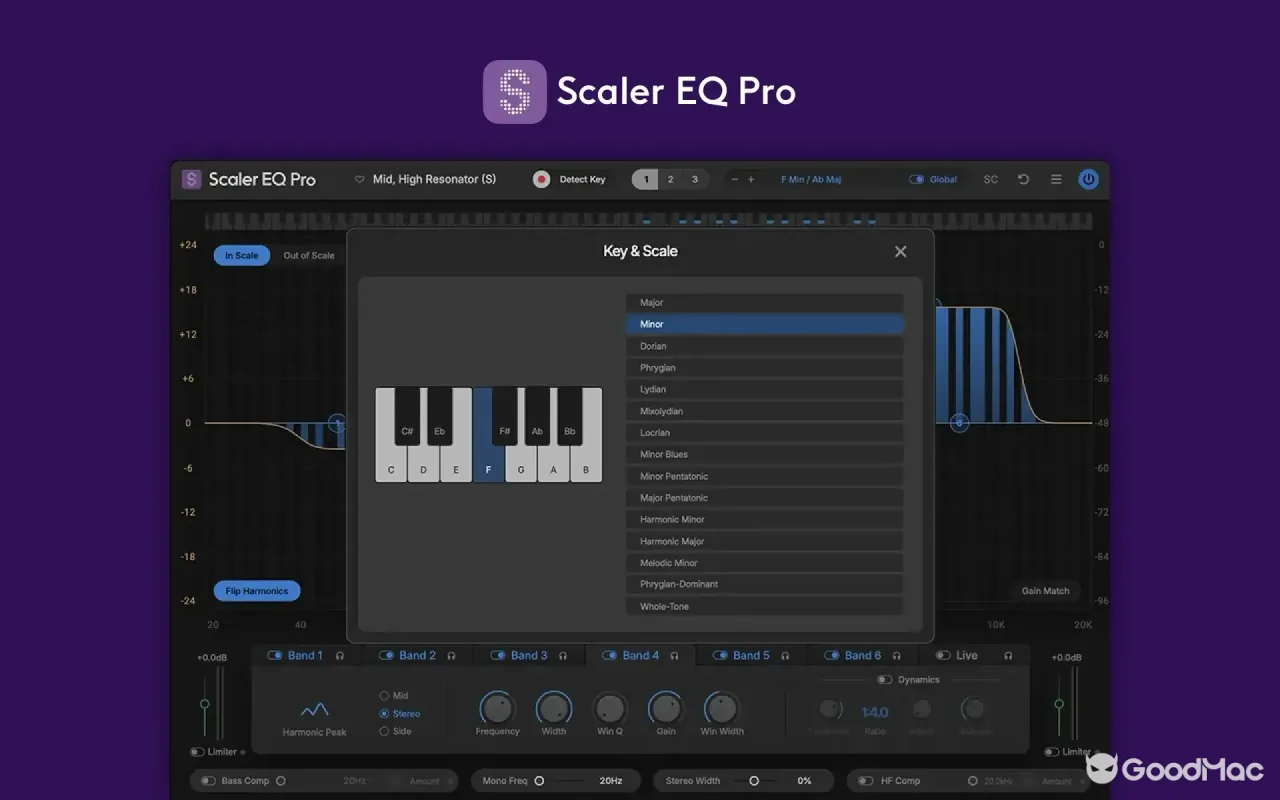
Task: Click the Frequency knob
Action: click(497, 709)
